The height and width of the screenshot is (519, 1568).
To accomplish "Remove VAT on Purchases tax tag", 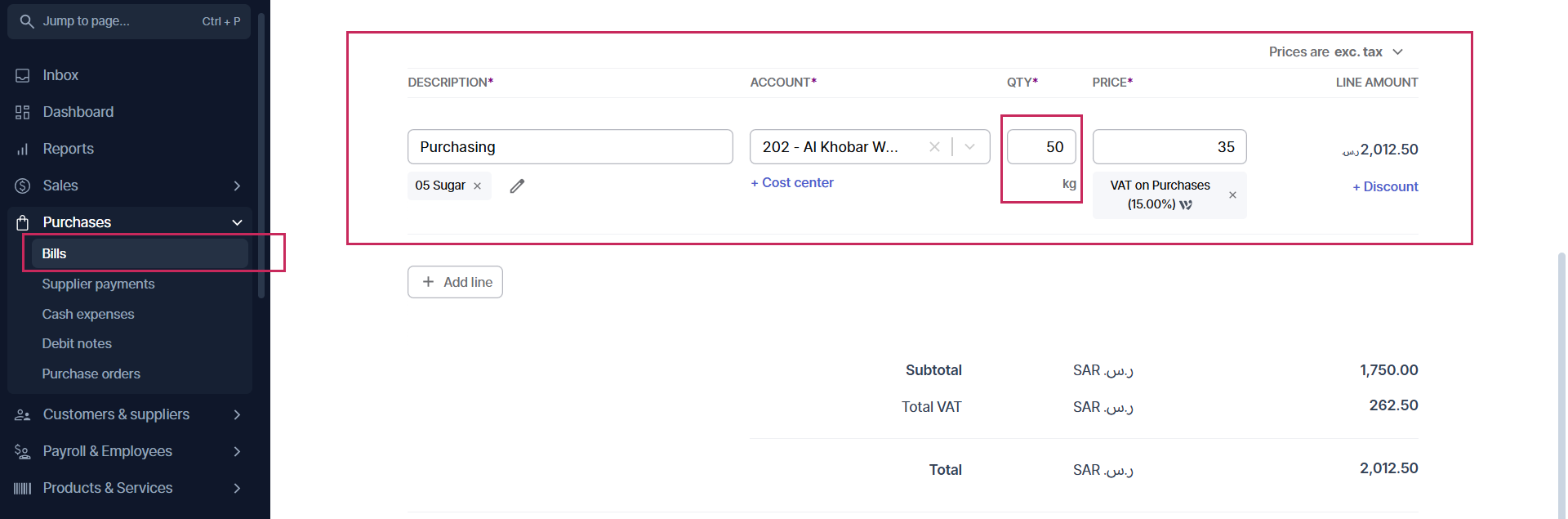I will (1232, 195).
